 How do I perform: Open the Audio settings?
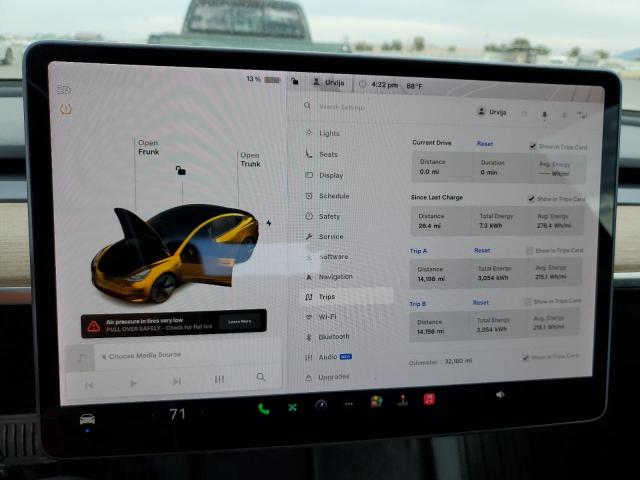[328, 357]
